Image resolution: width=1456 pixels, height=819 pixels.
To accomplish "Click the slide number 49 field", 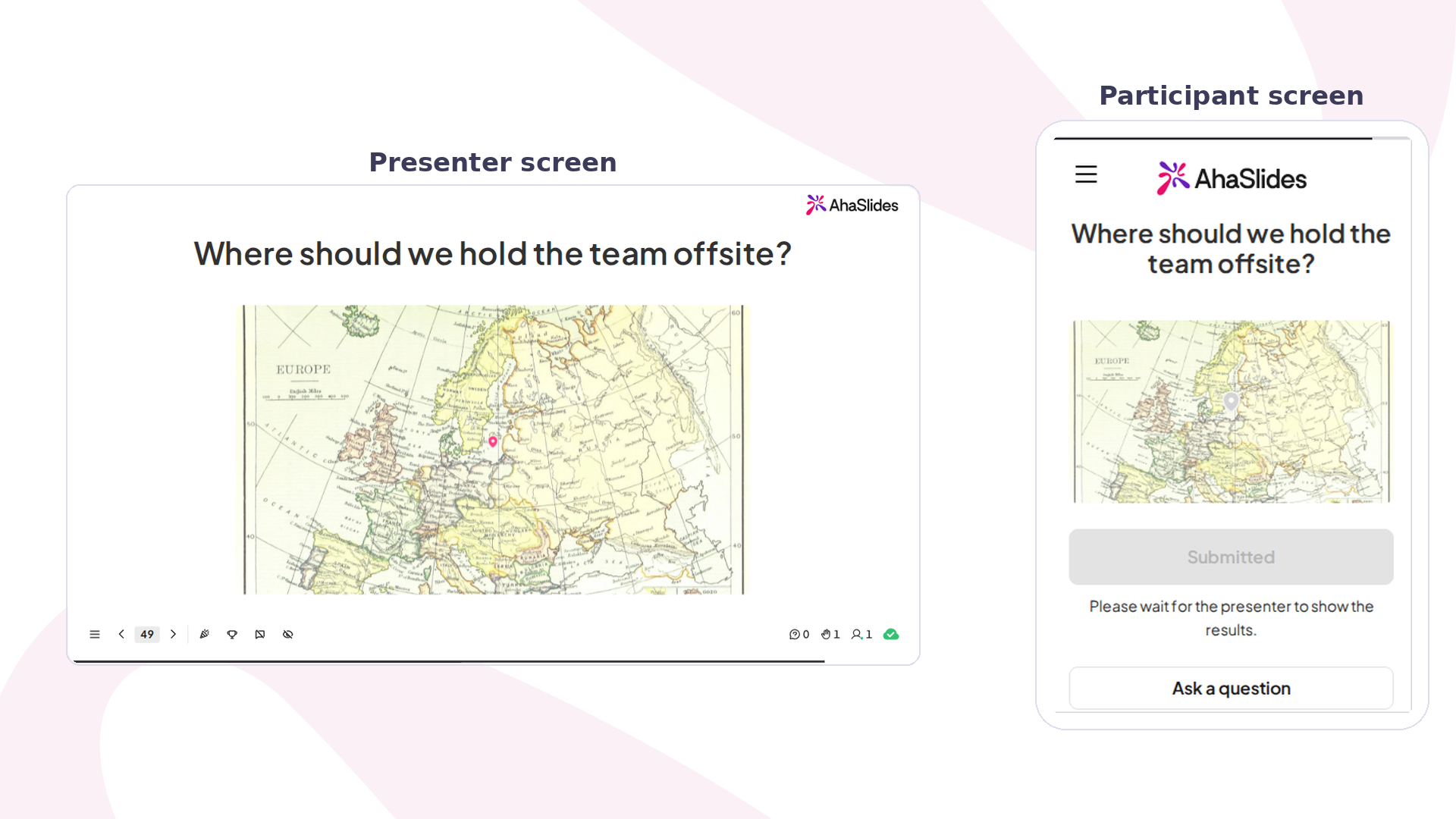I will tap(147, 634).
